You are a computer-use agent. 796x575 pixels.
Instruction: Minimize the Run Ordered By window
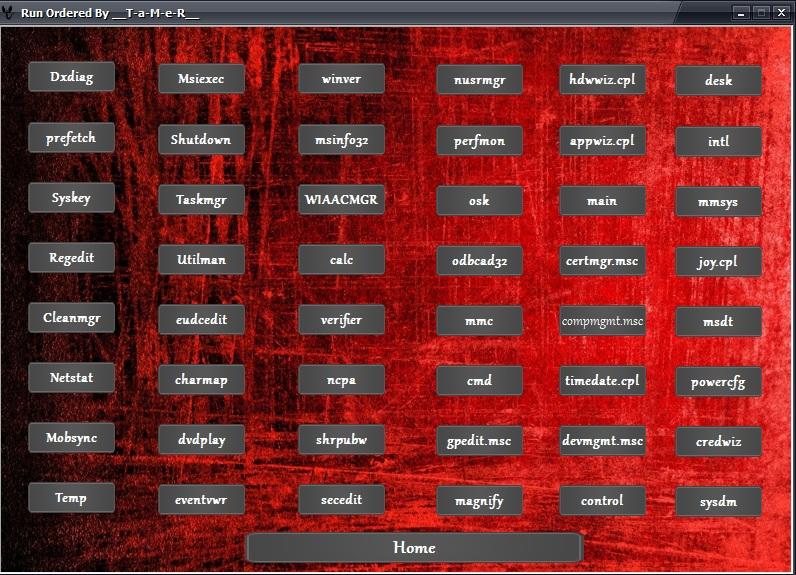pos(741,13)
